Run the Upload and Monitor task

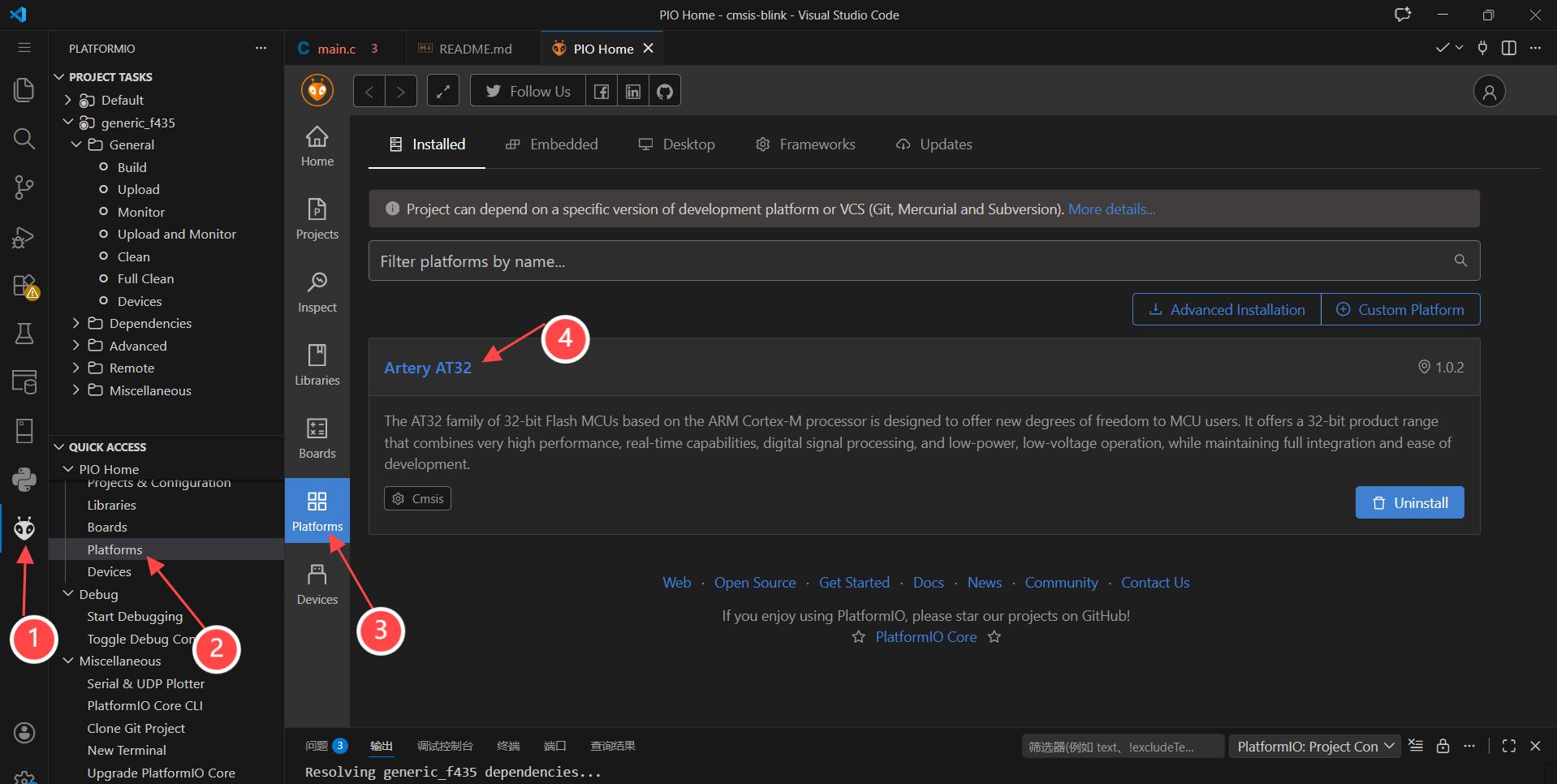(x=177, y=234)
